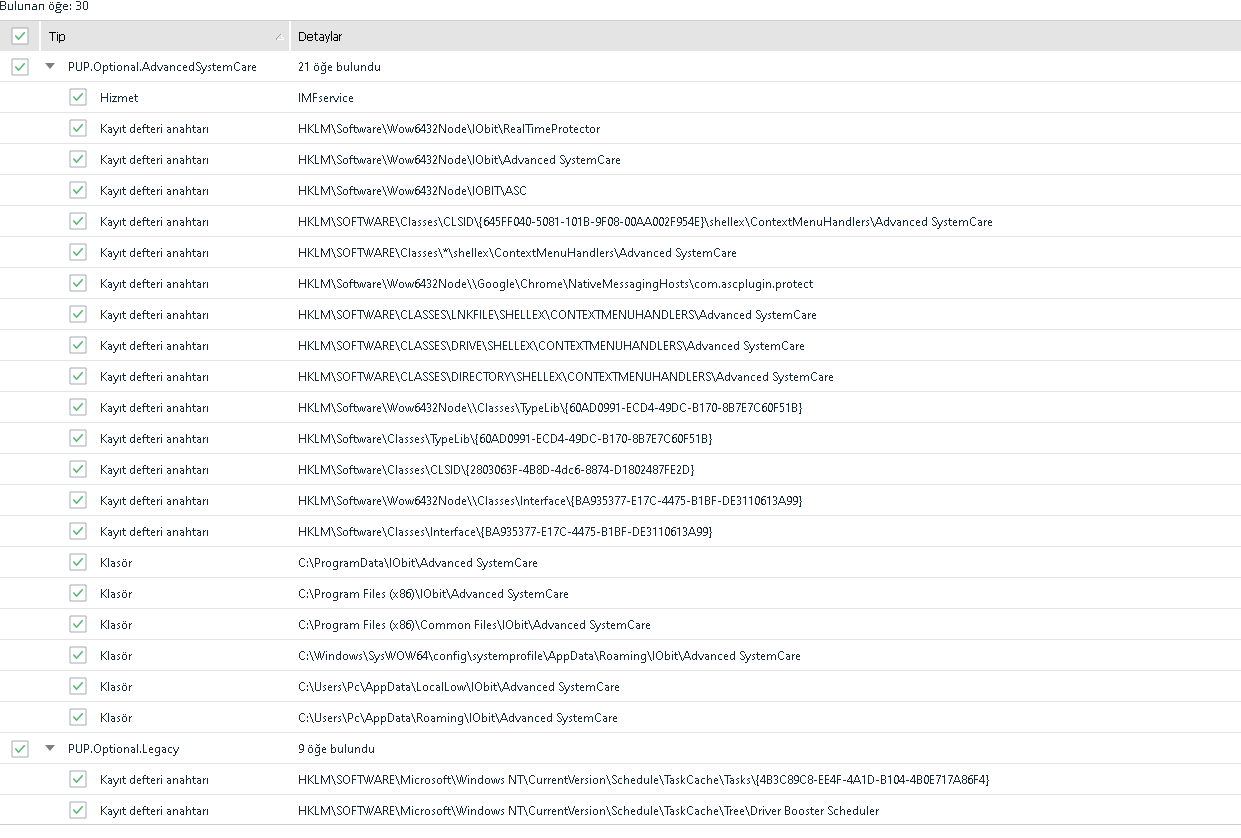This screenshot has height=838, width=1241.
Task: Toggle the select-all checkbox in header
Action: coord(20,36)
